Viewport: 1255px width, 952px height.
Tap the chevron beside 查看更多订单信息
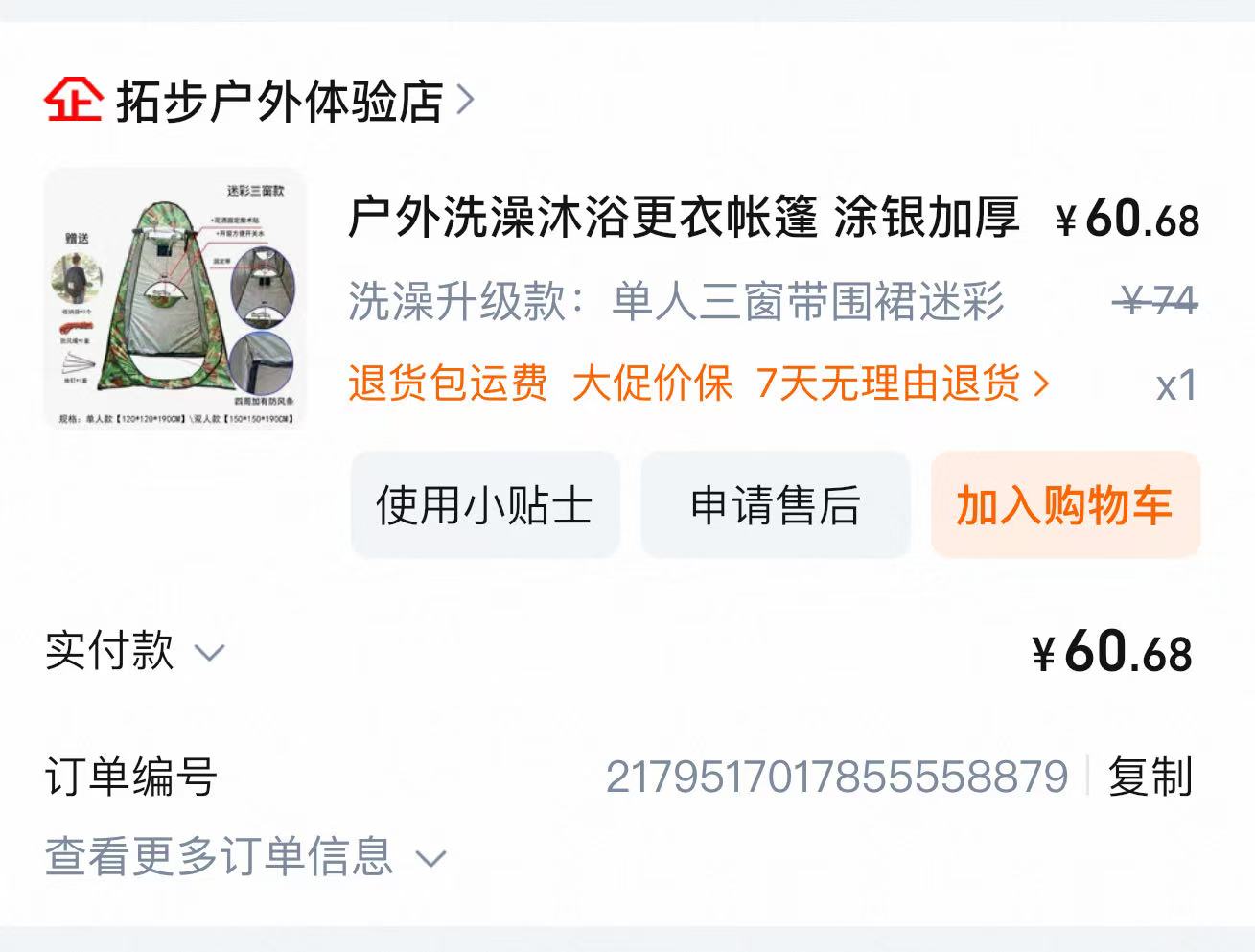[431, 858]
